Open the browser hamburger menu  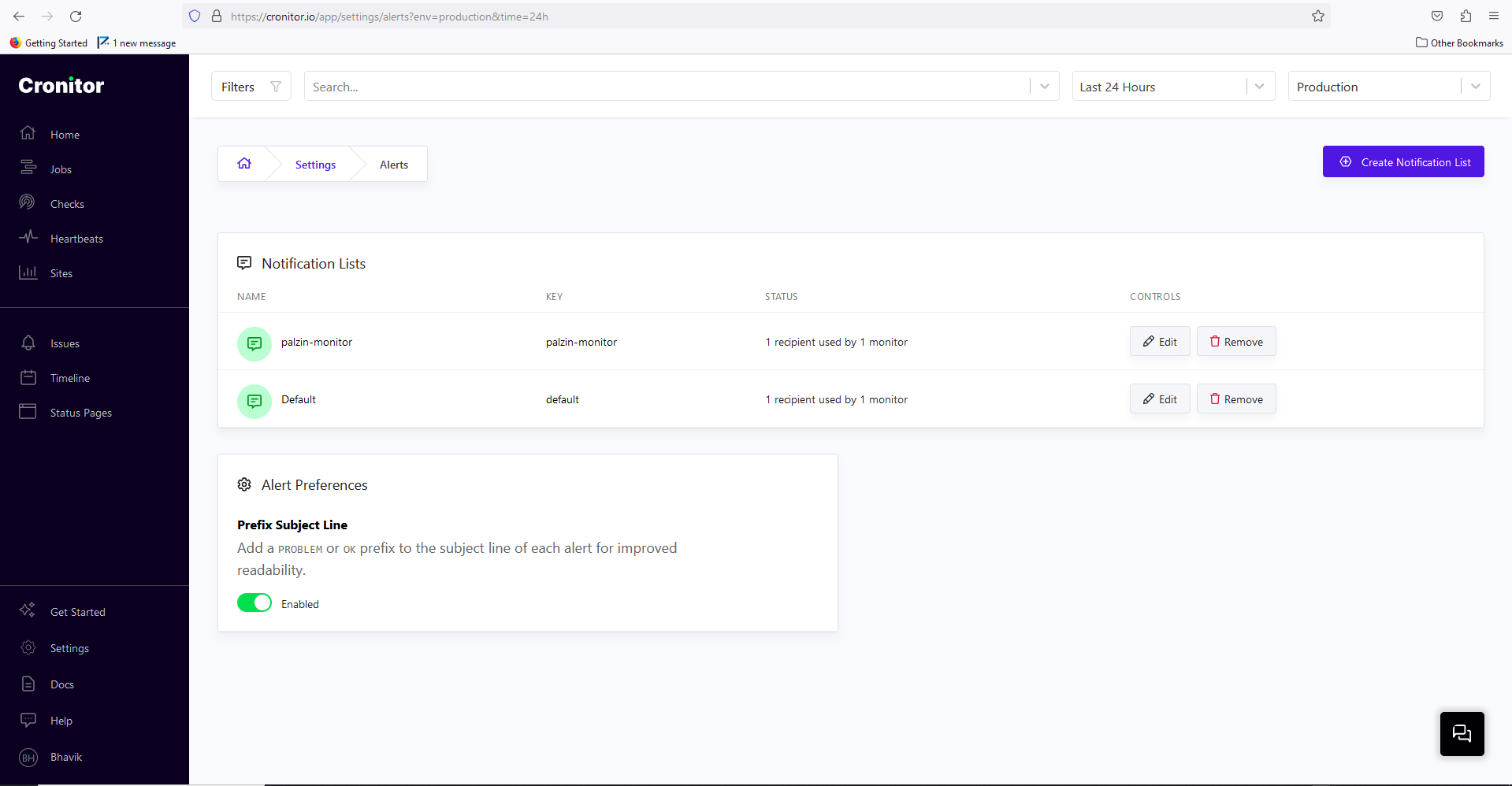1494,16
